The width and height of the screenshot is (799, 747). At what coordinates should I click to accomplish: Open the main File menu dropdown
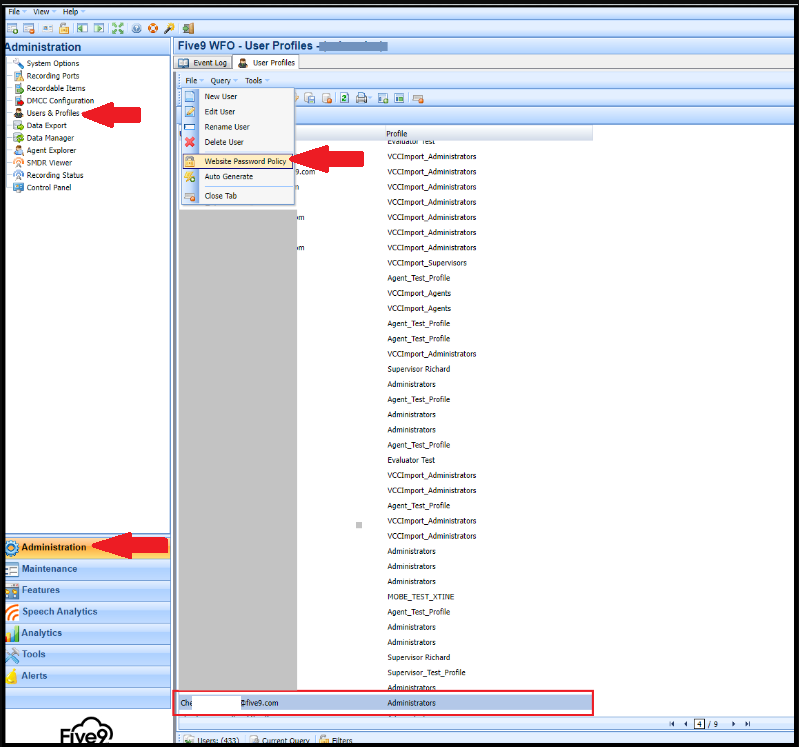[17, 11]
